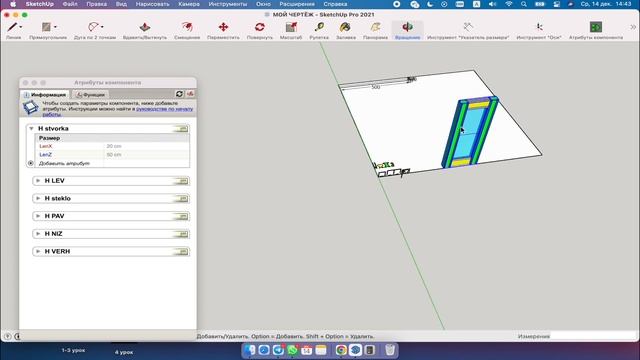Open Spotlight search in menu bar

[524, 4]
